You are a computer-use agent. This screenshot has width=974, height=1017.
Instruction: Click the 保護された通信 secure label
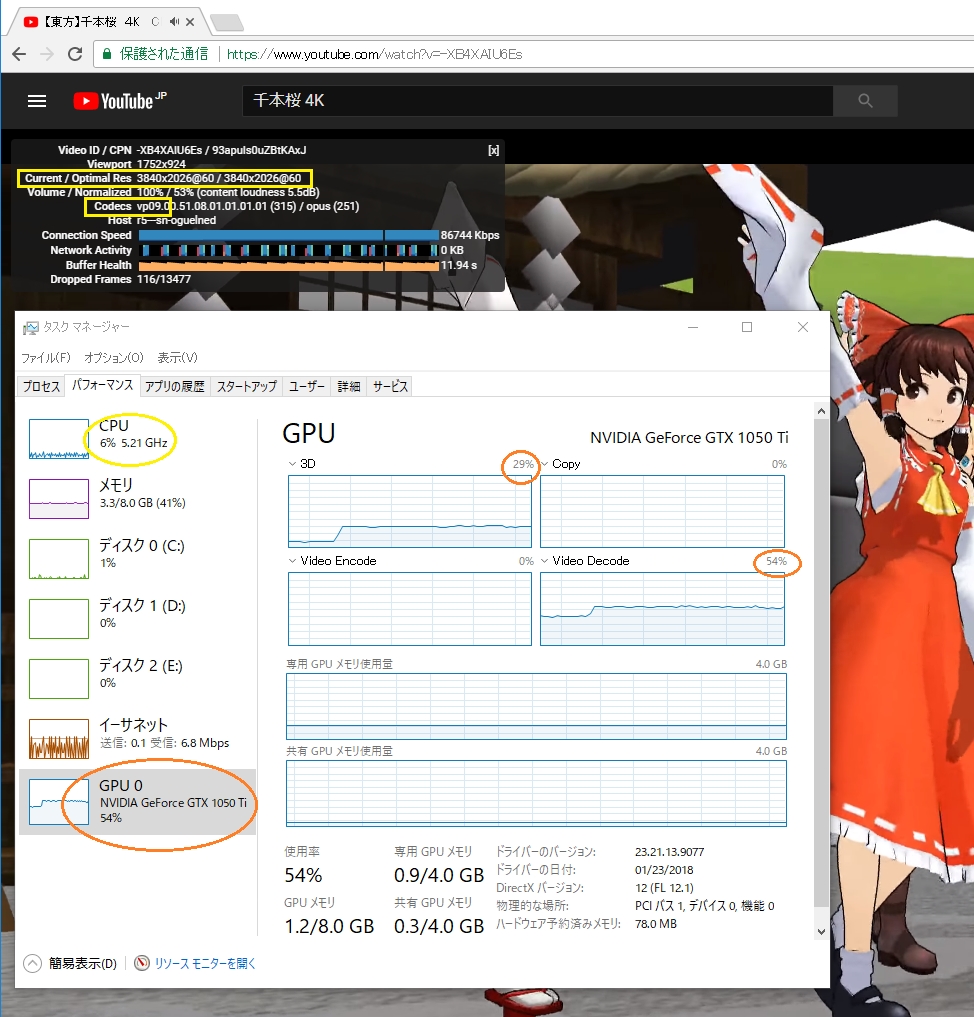pos(163,54)
